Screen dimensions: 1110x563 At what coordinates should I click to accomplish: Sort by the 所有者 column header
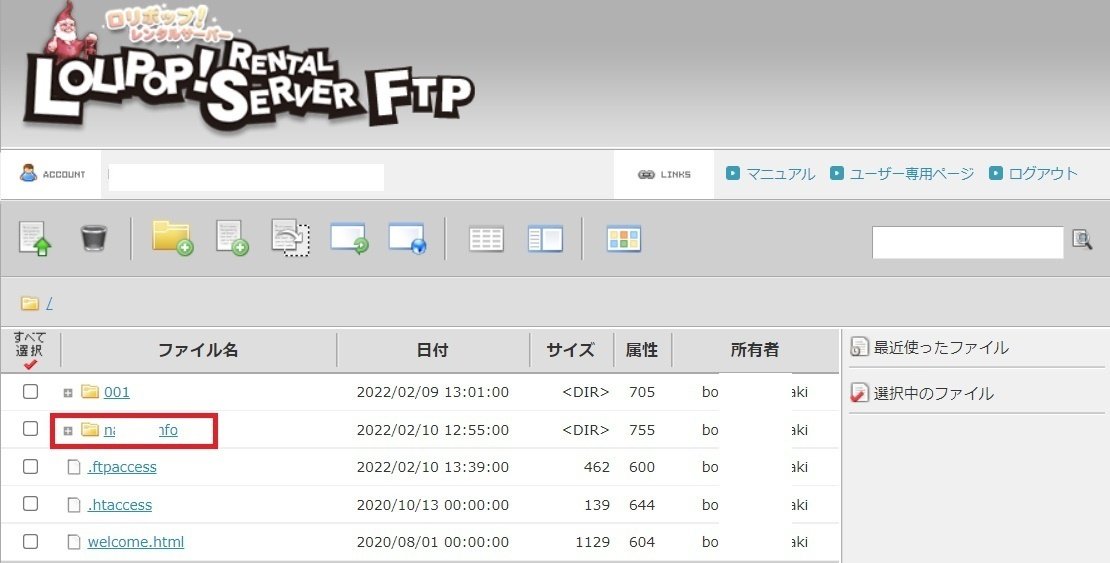755,350
